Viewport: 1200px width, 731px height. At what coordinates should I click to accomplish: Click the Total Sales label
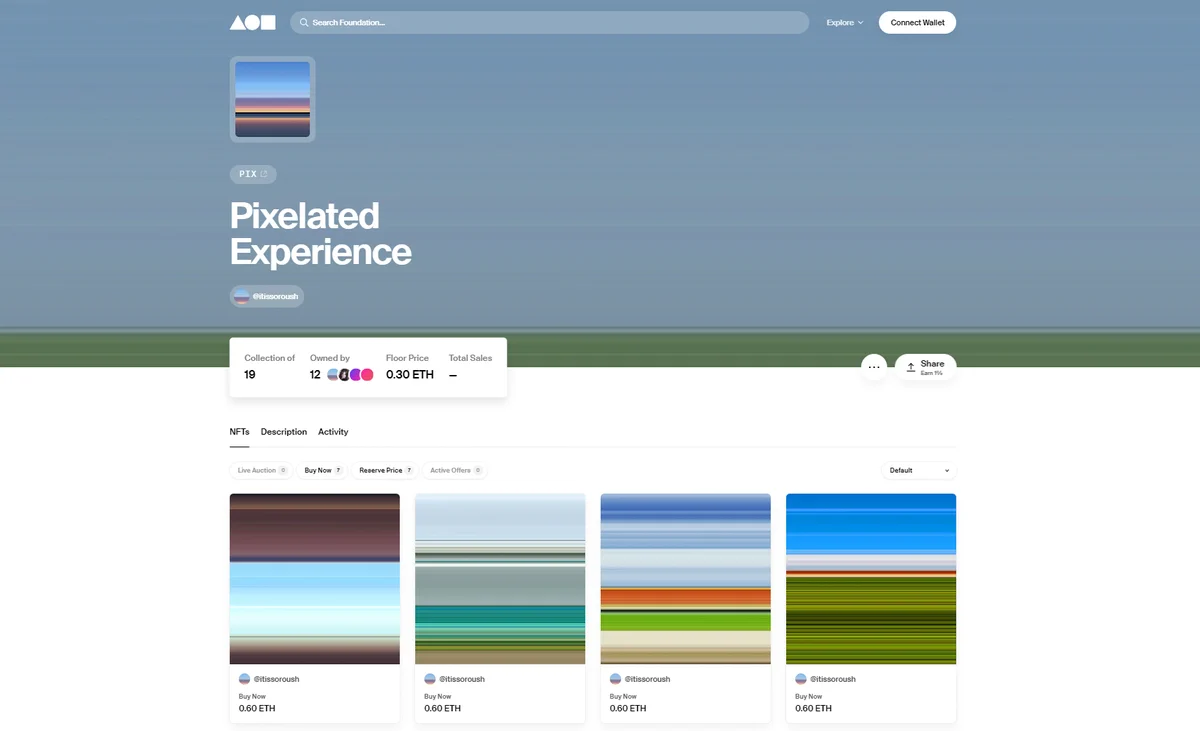(x=470, y=358)
